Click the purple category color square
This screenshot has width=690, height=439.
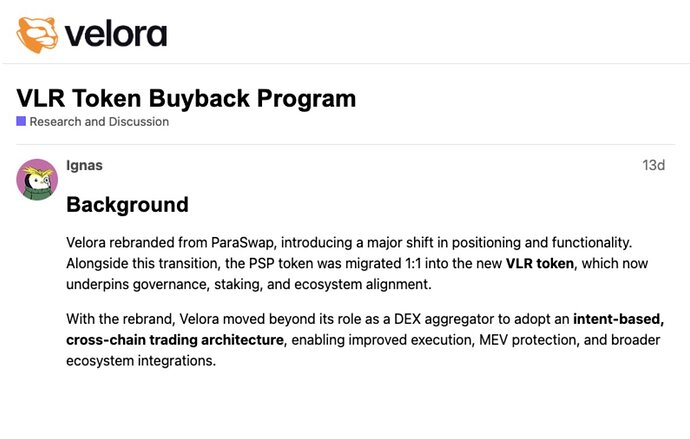tap(21, 122)
